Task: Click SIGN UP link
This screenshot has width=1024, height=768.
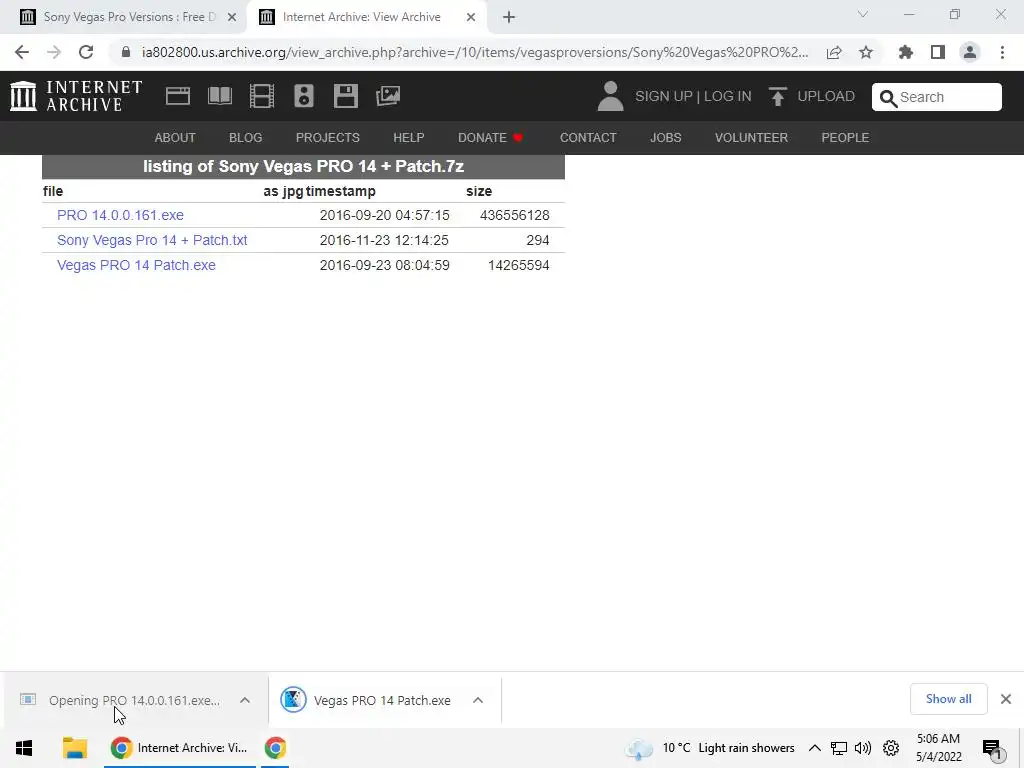Action: 664,97
